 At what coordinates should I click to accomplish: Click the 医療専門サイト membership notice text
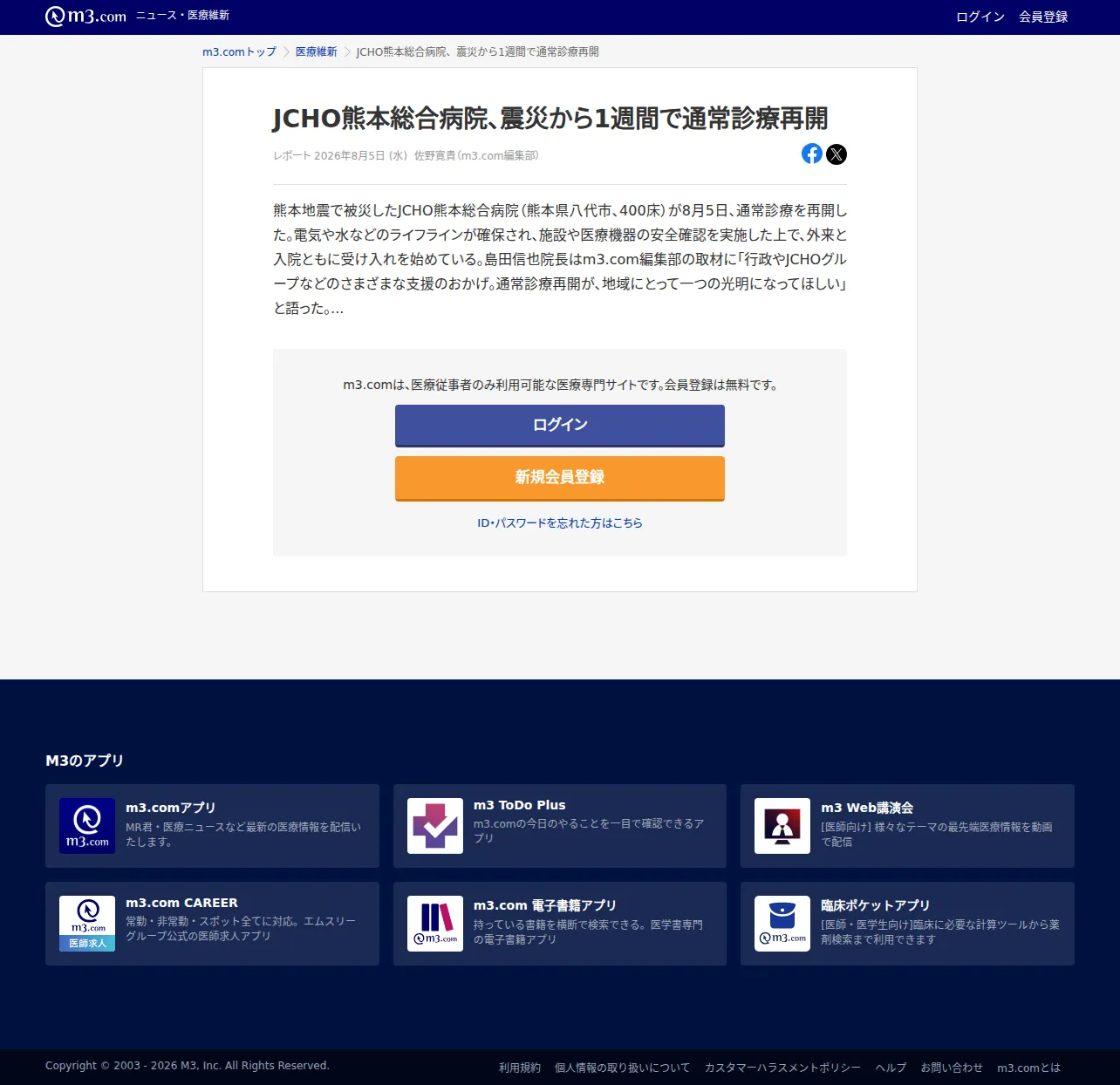click(x=560, y=385)
